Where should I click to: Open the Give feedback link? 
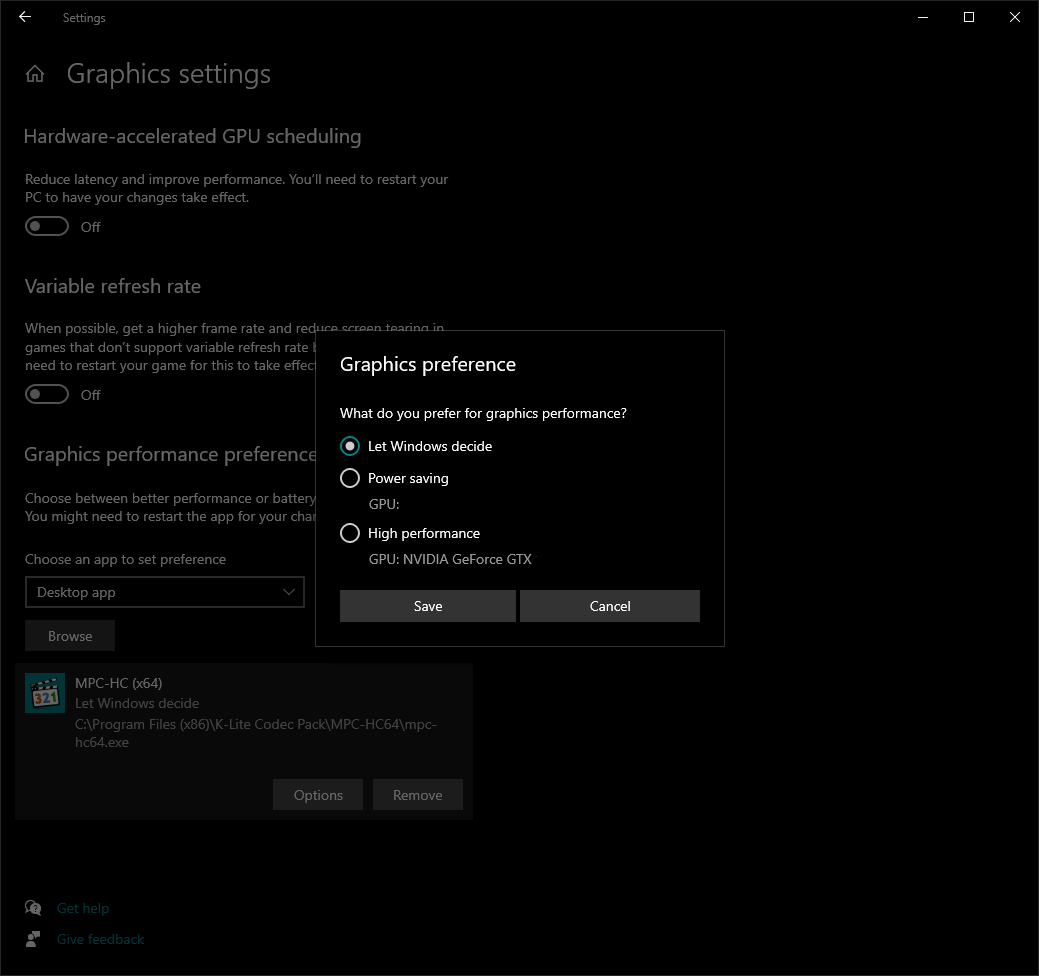[100, 938]
